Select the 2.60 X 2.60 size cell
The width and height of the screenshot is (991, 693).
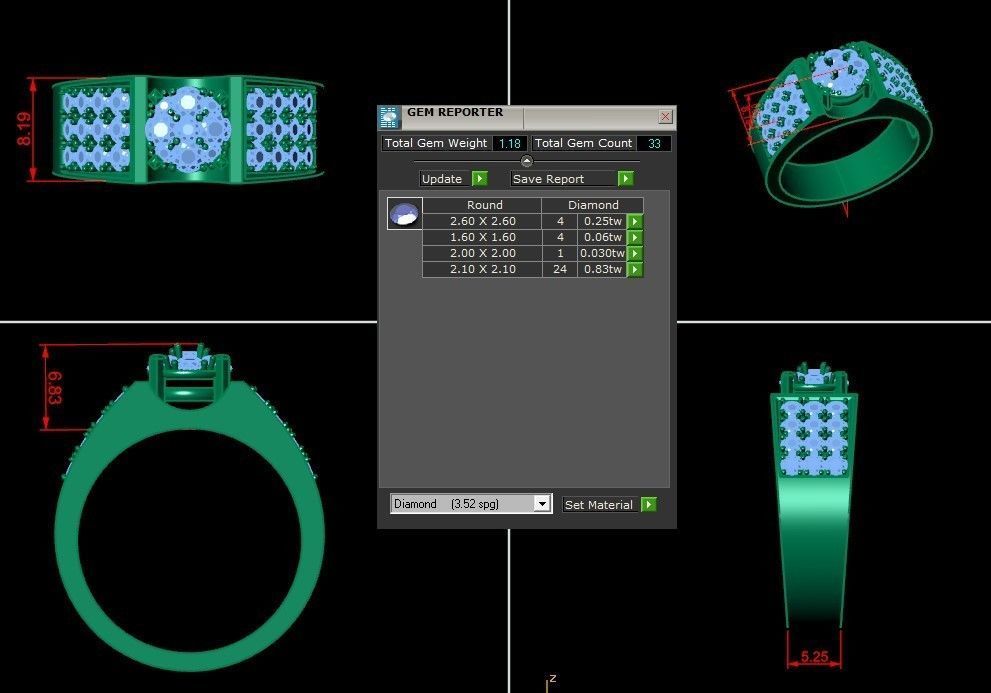click(x=482, y=221)
